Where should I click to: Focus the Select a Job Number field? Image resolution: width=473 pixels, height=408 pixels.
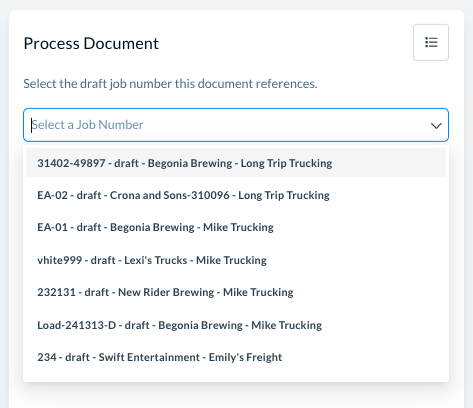[236, 125]
